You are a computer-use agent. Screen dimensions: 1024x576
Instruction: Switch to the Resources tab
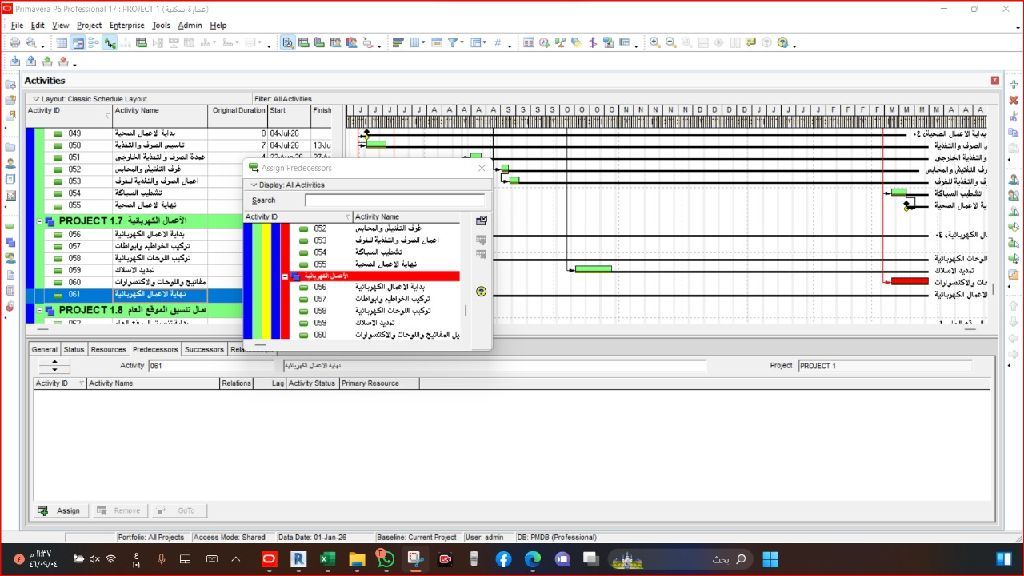(108, 350)
